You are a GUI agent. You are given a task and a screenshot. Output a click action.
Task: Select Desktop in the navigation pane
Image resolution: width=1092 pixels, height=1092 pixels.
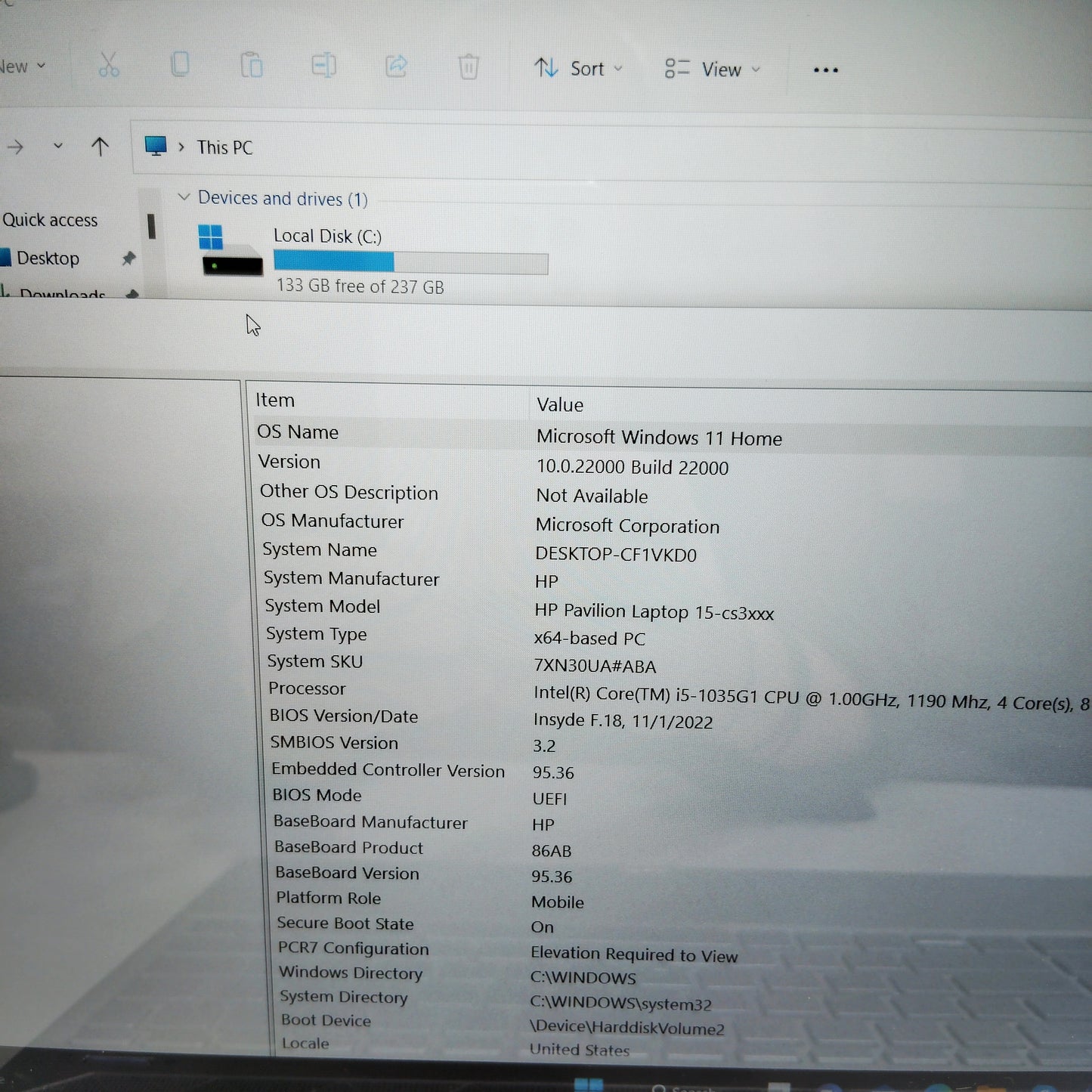[48, 258]
